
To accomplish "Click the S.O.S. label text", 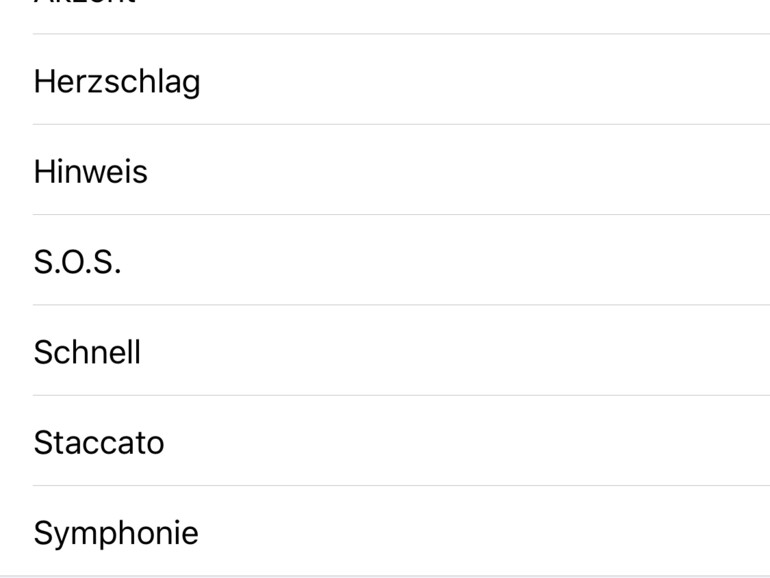I will pos(77,261).
